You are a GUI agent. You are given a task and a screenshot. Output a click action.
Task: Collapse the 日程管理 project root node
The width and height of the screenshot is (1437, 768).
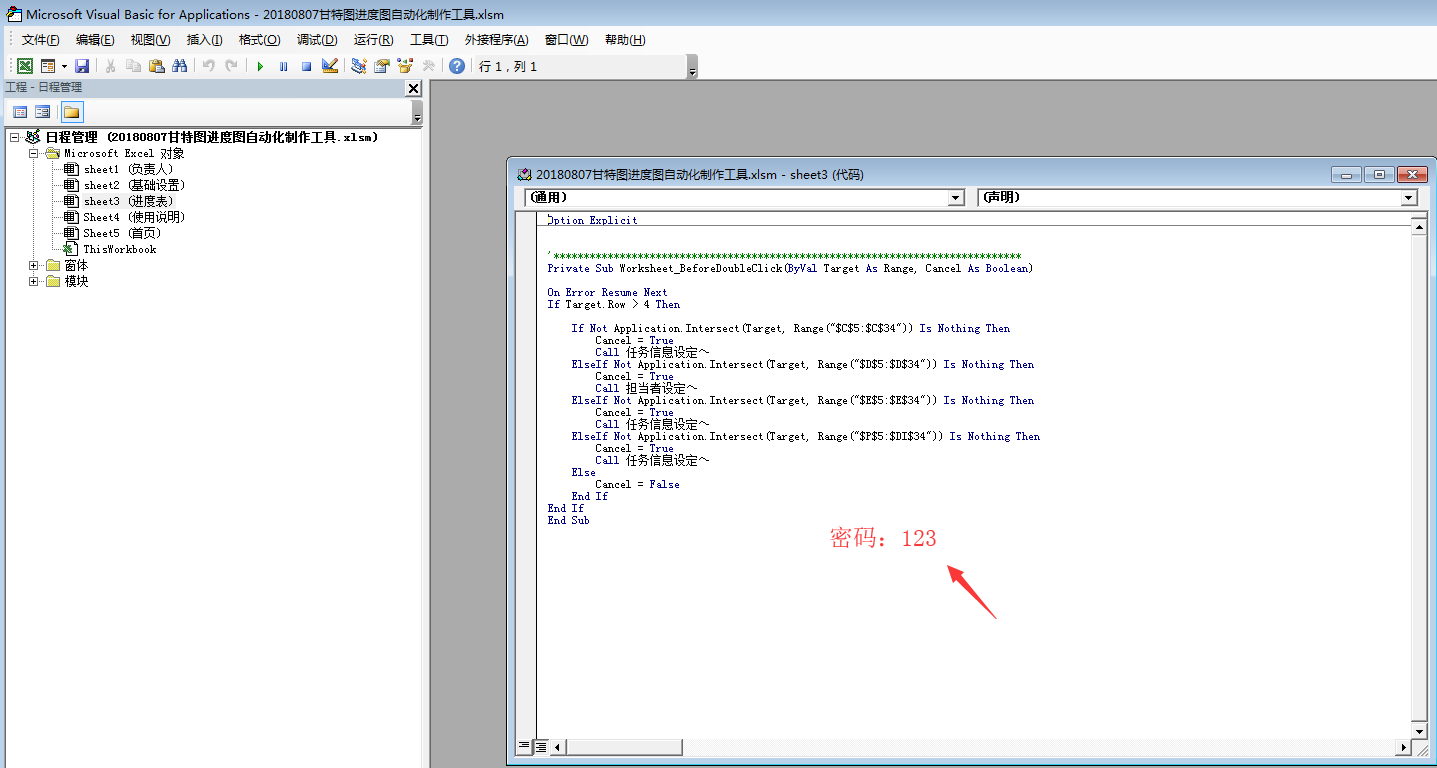[x=15, y=137]
